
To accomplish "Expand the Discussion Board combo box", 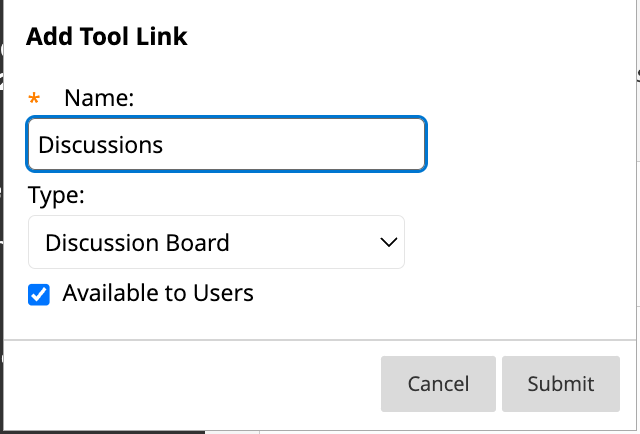I will [216, 242].
